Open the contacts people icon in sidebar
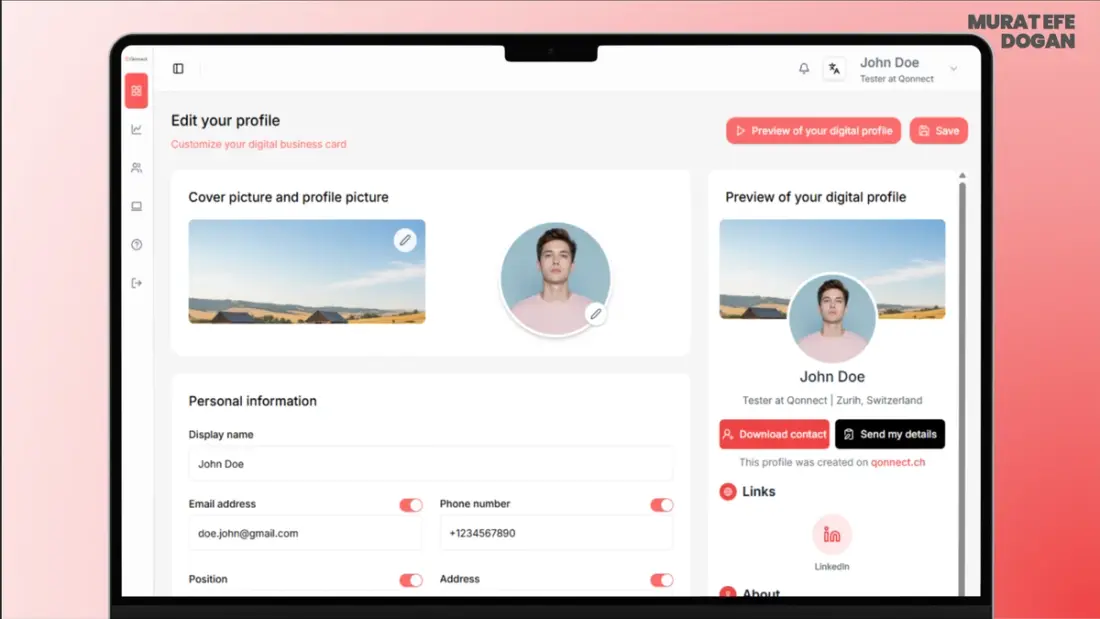The image size is (1100, 619). pyautogui.click(x=136, y=168)
